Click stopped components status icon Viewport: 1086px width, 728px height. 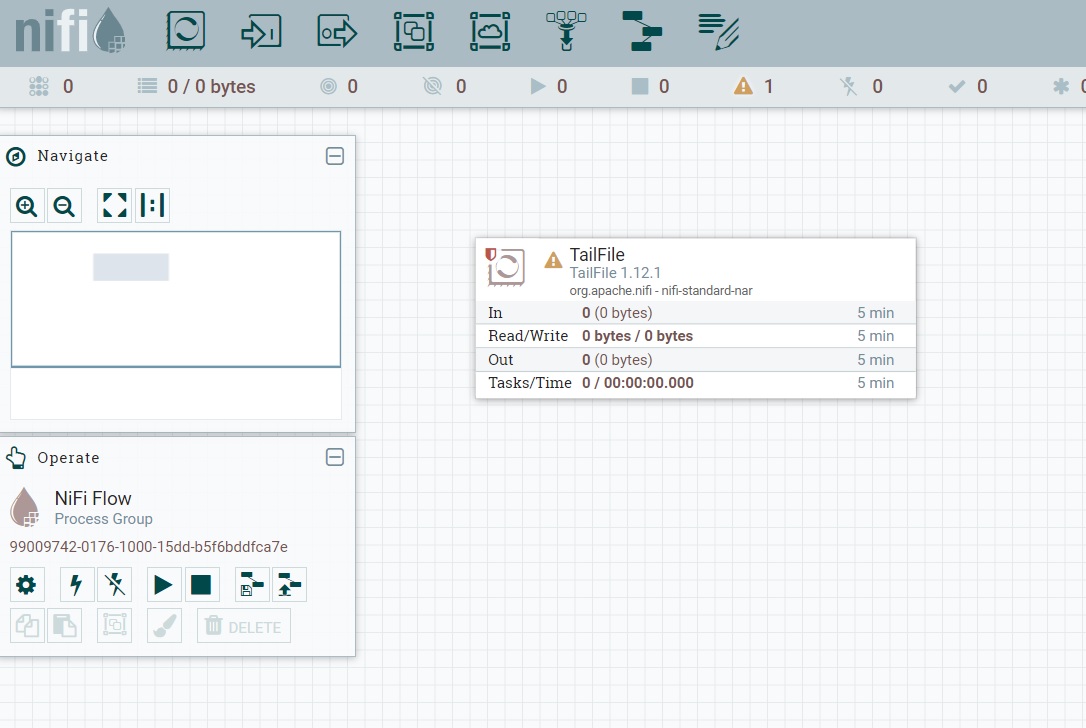(640, 87)
